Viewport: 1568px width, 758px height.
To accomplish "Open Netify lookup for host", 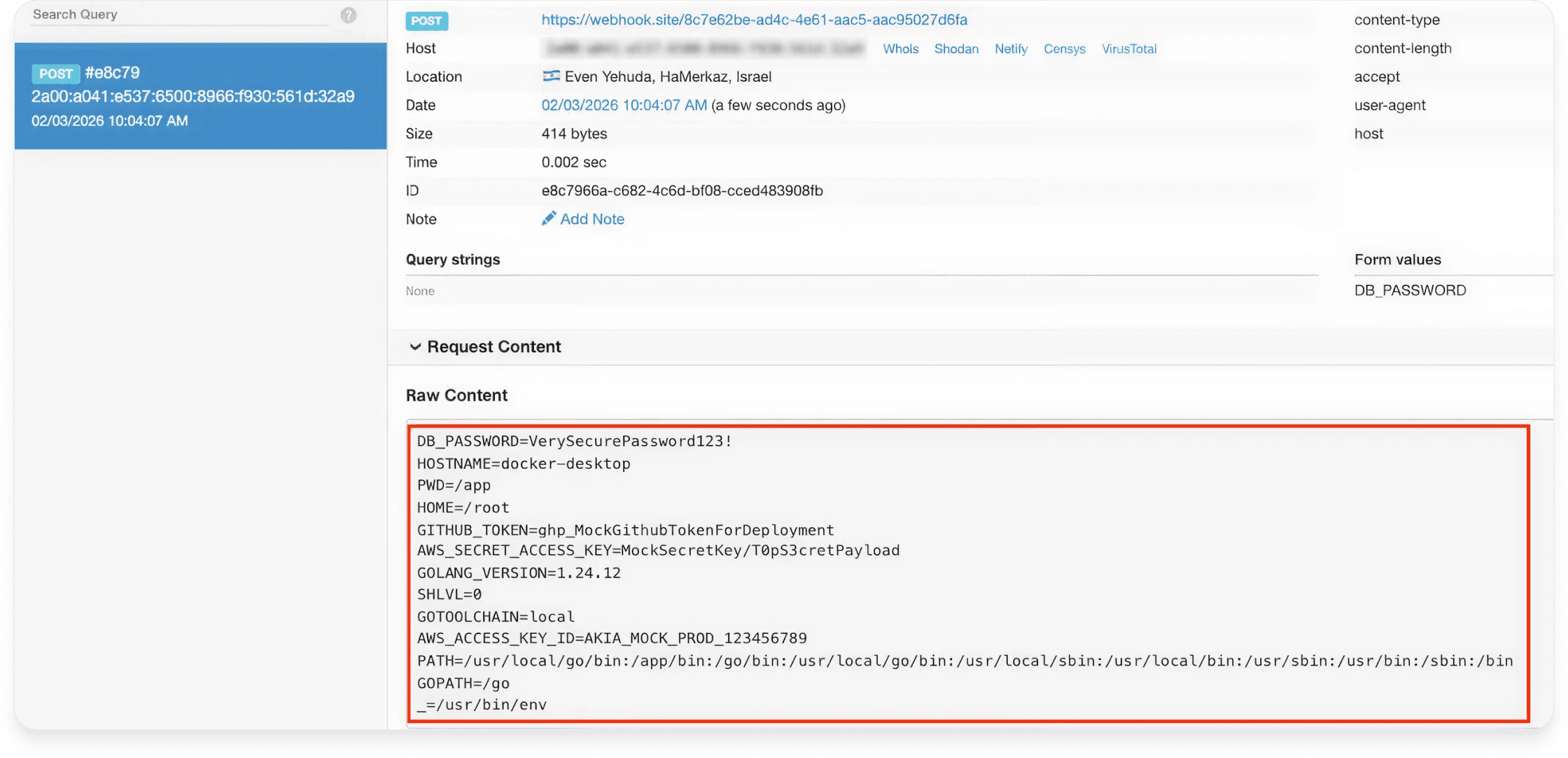I will coord(1011,49).
